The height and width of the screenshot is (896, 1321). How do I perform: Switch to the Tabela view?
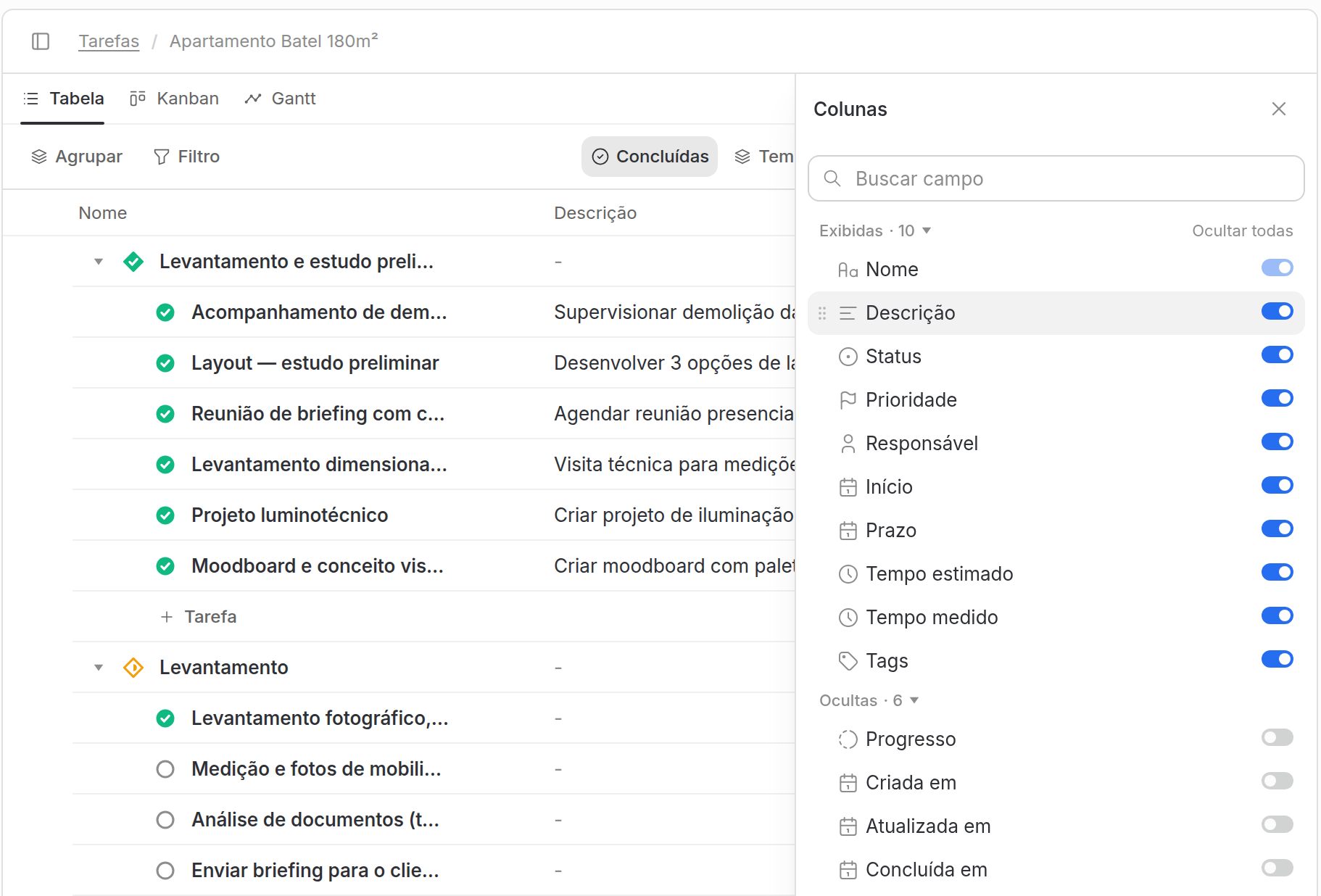(x=63, y=99)
